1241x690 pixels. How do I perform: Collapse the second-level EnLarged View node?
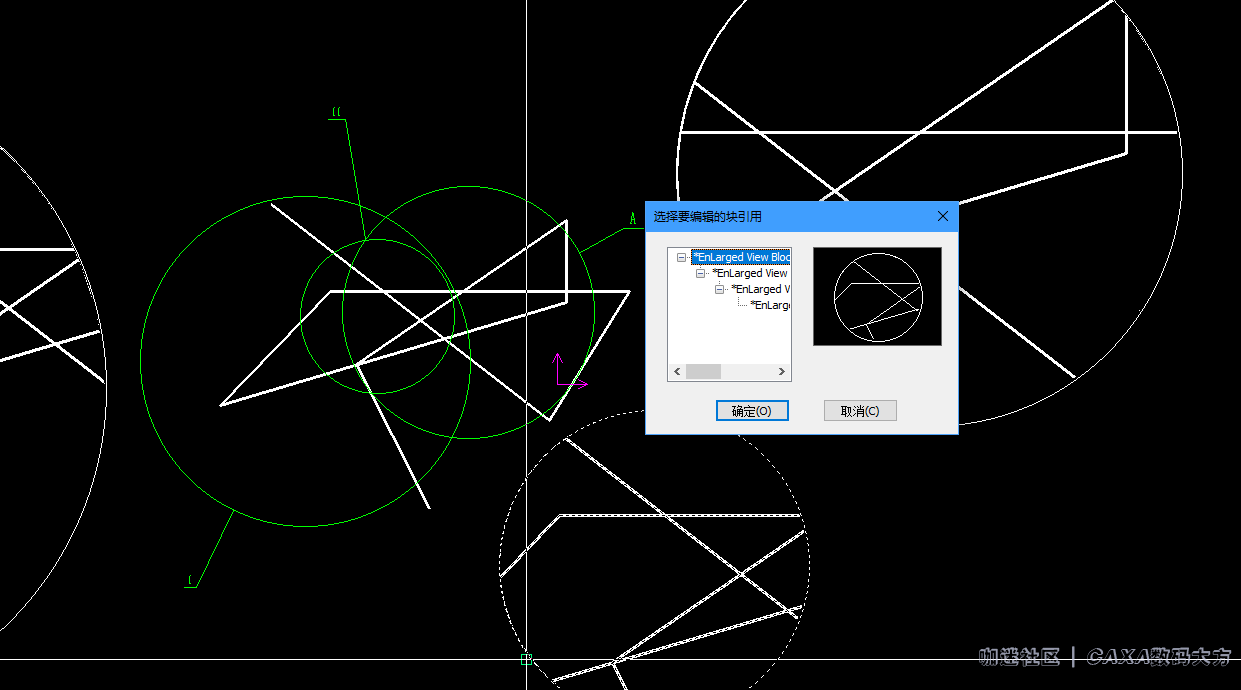click(x=701, y=273)
